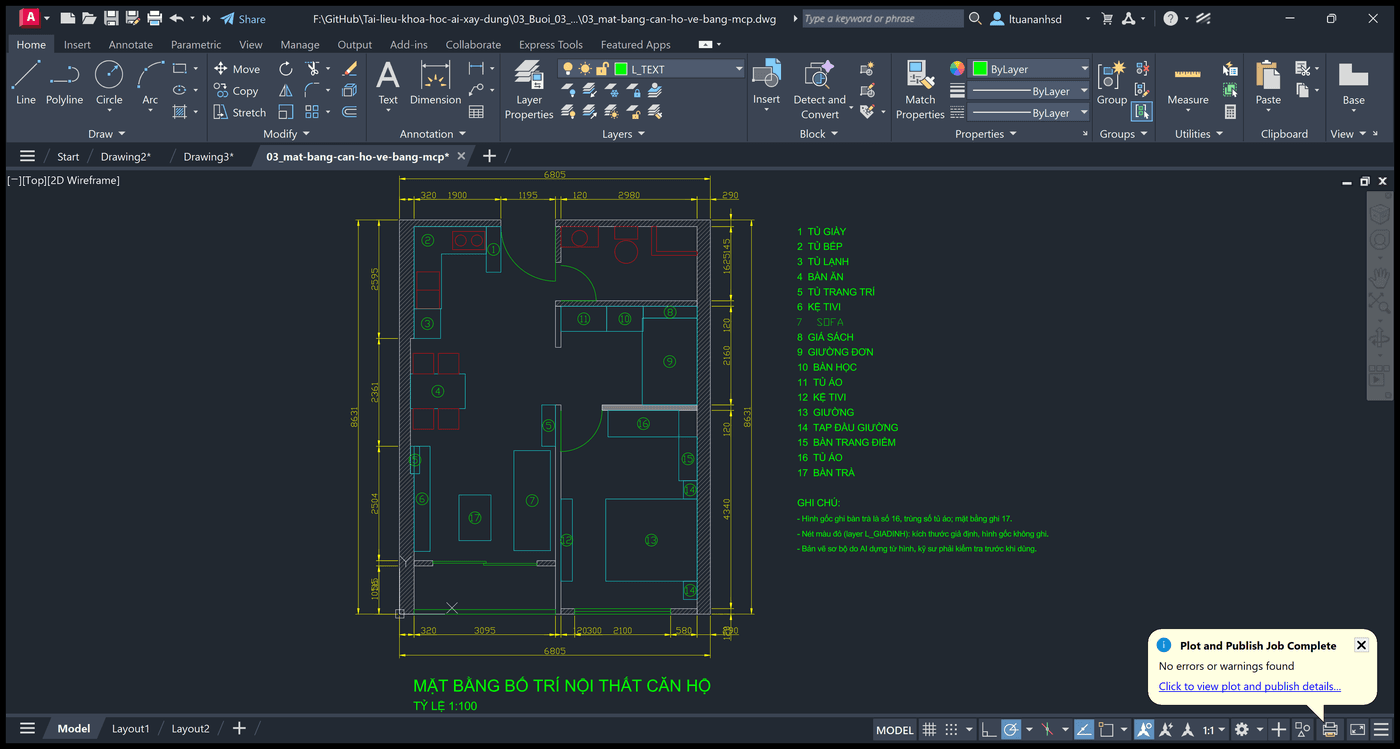Toggle Object Snap Tracking in status bar
The height and width of the screenshot is (749, 1400).
click(1084, 729)
